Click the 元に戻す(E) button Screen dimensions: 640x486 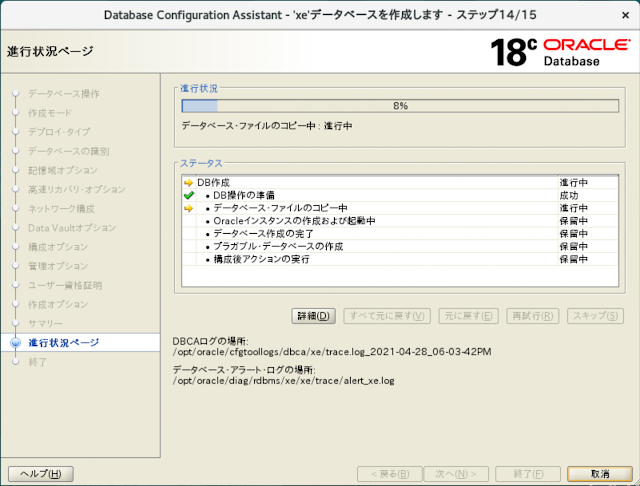(469, 316)
